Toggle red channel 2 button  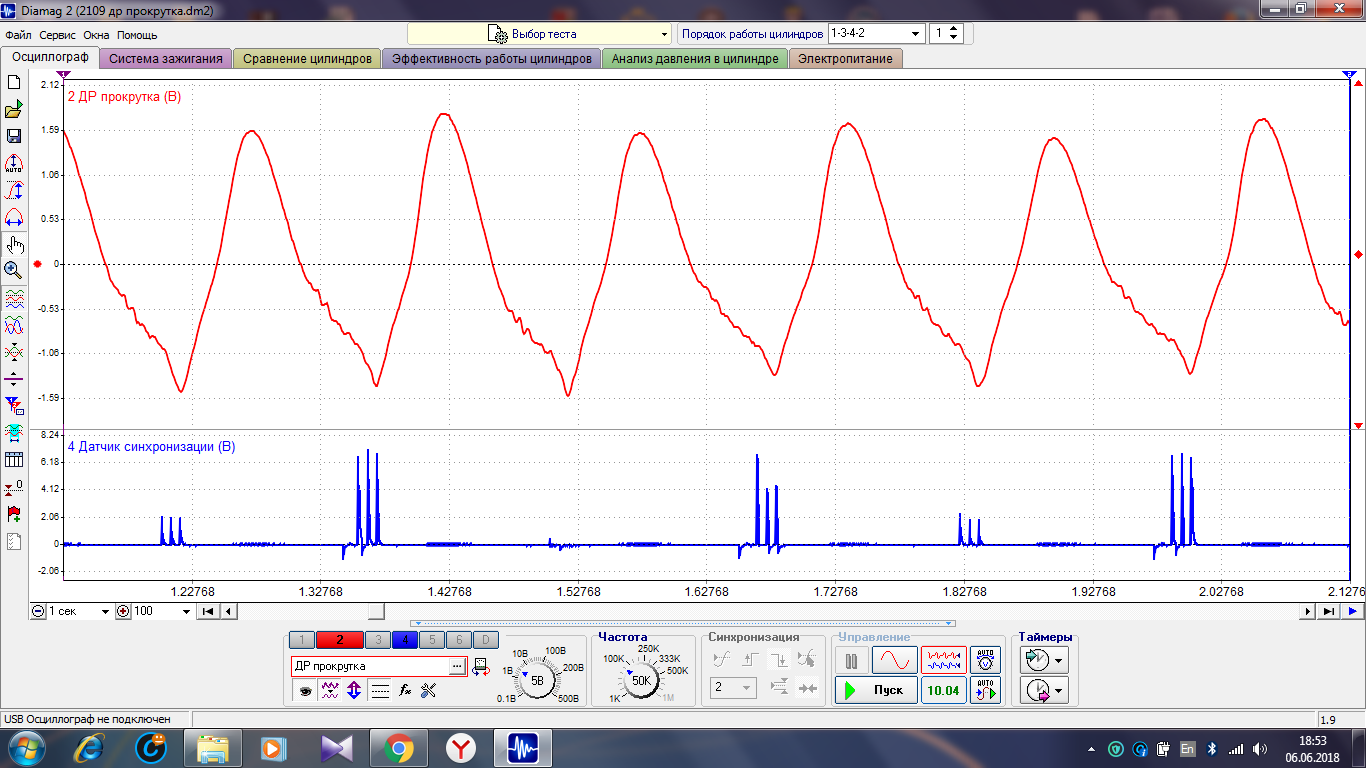coord(340,640)
